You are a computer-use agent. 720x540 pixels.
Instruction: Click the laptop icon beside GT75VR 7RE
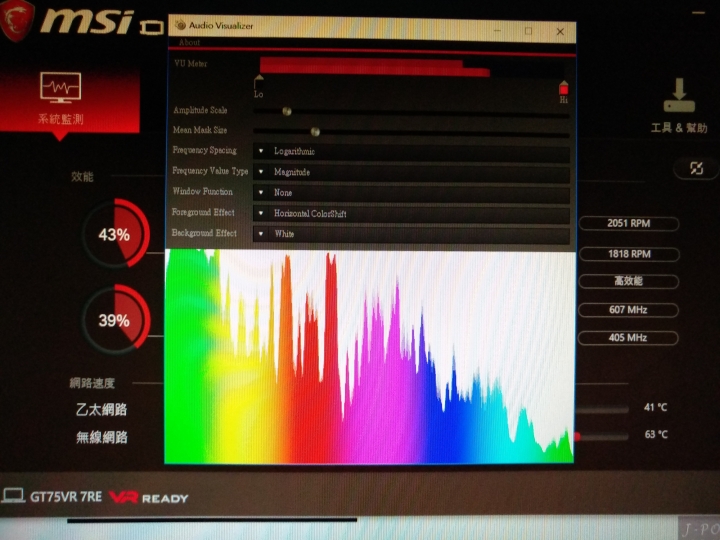tap(13, 496)
